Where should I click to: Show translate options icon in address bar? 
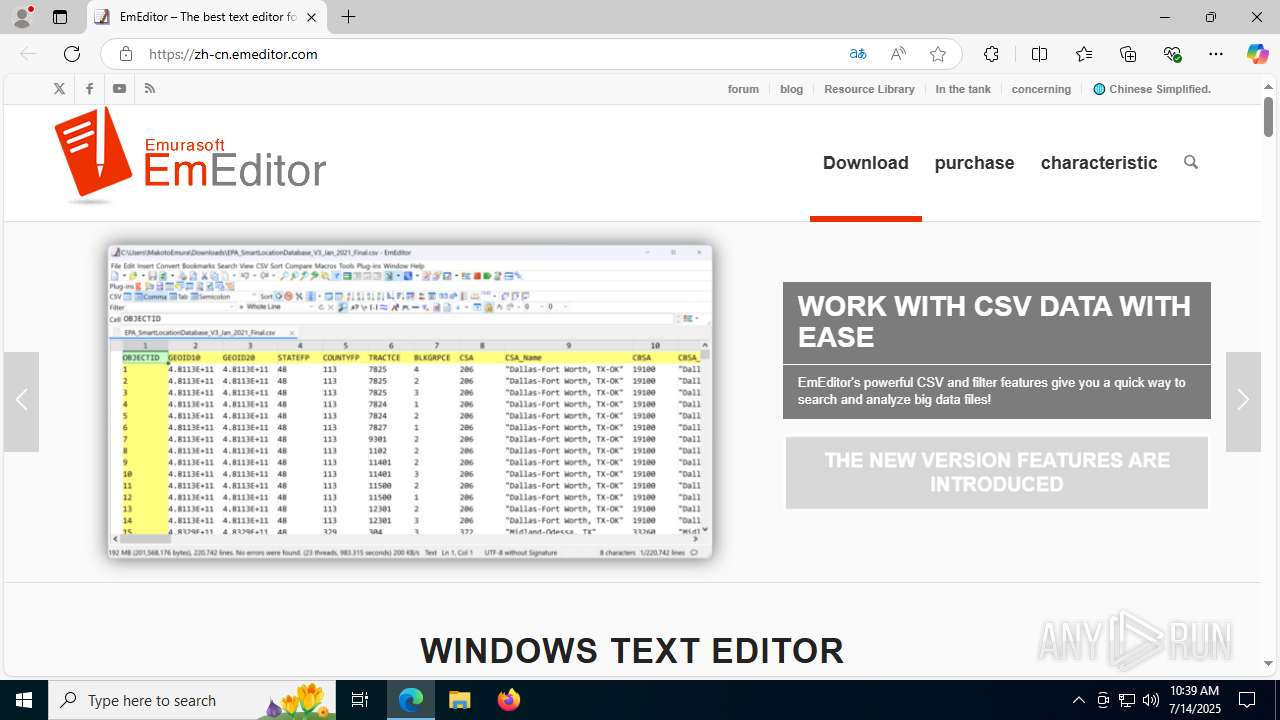(x=858, y=54)
